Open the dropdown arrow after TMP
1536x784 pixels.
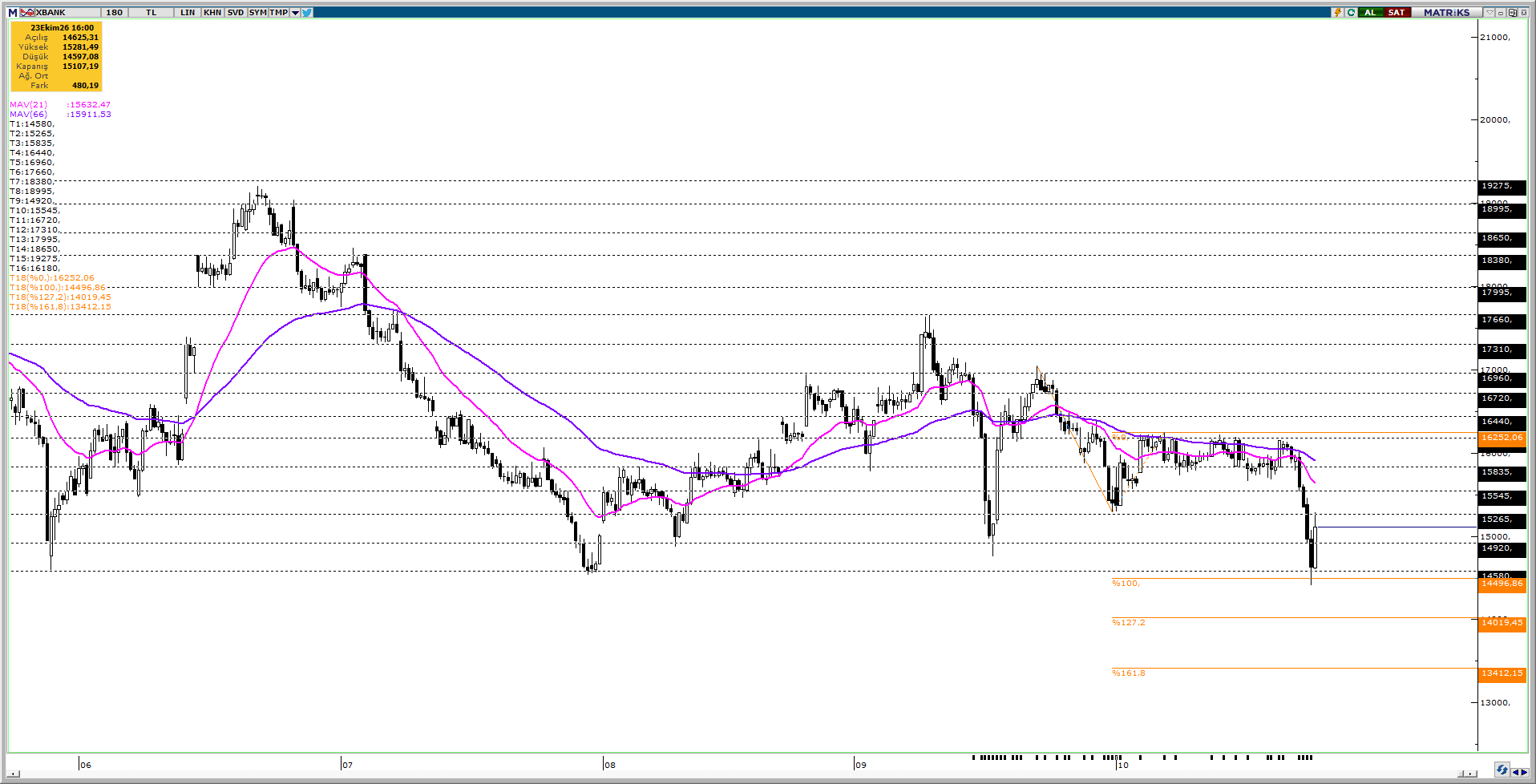pyautogui.click(x=296, y=13)
